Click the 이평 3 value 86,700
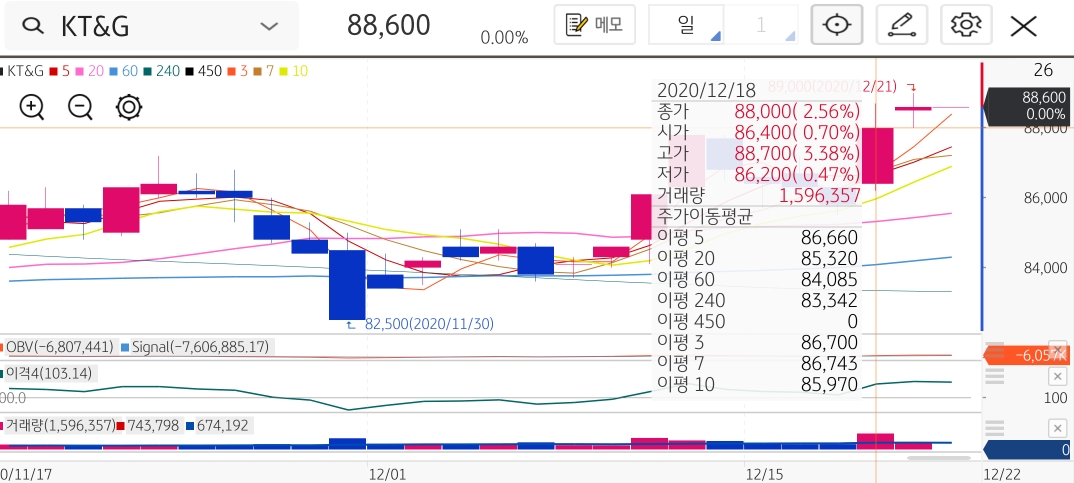Viewport: 1074px width, 483px height. point(829,343)
